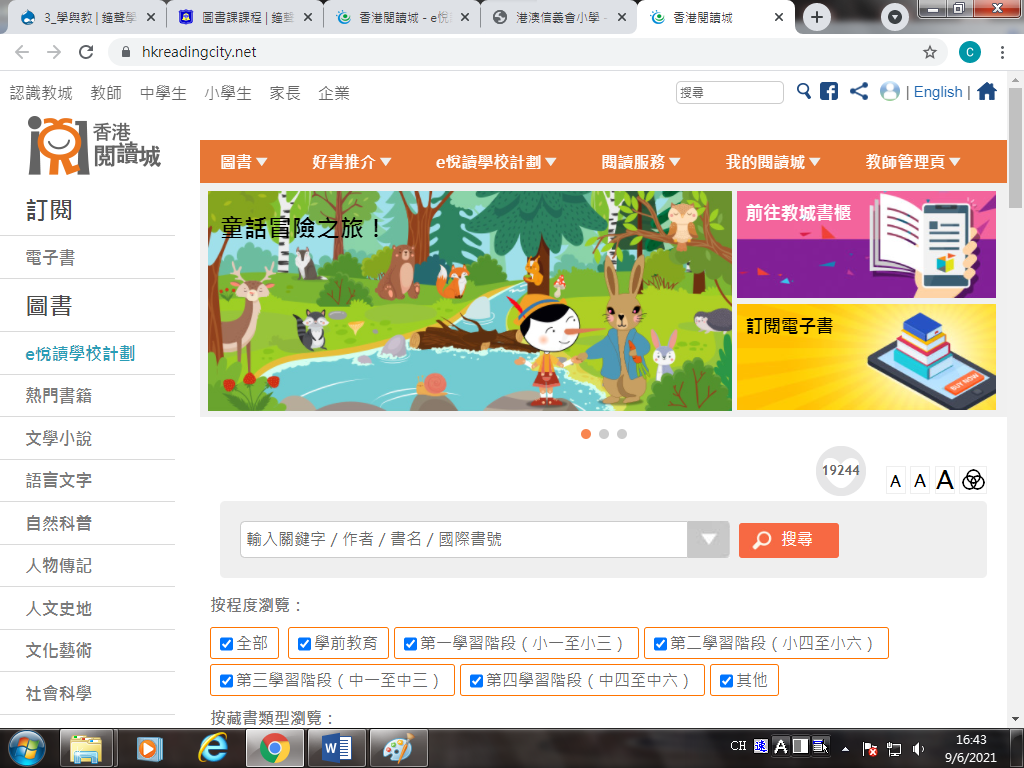Open the 認識教城 top link

pos(41,93)
